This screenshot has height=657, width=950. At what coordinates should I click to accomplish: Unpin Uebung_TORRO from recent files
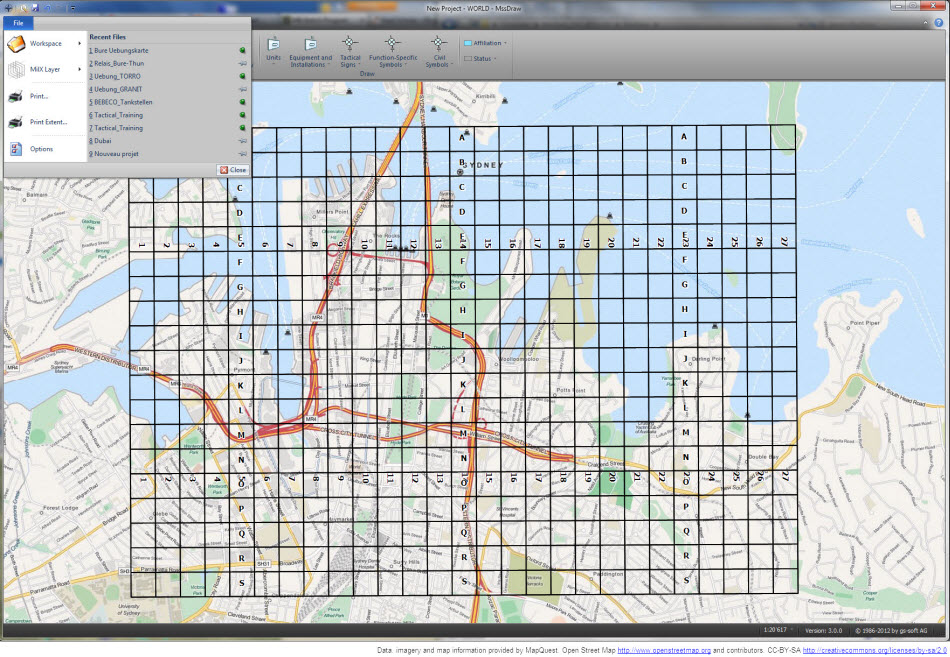coord(242,75)
